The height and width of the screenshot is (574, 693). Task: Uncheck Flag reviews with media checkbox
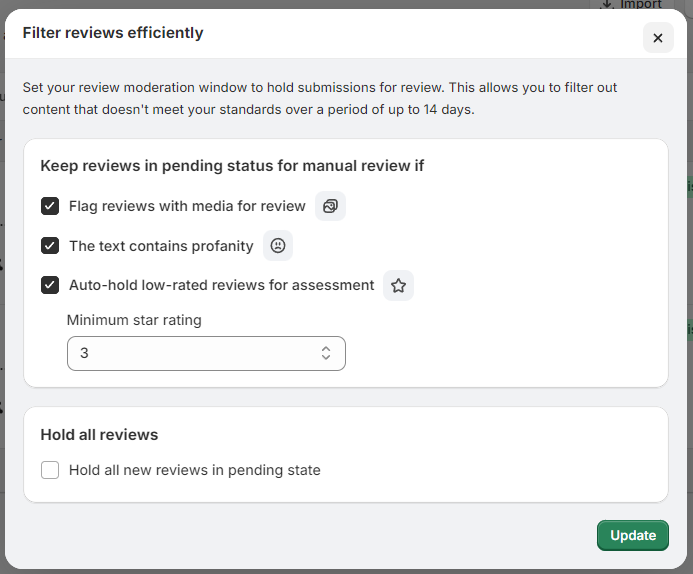[50, 206]
